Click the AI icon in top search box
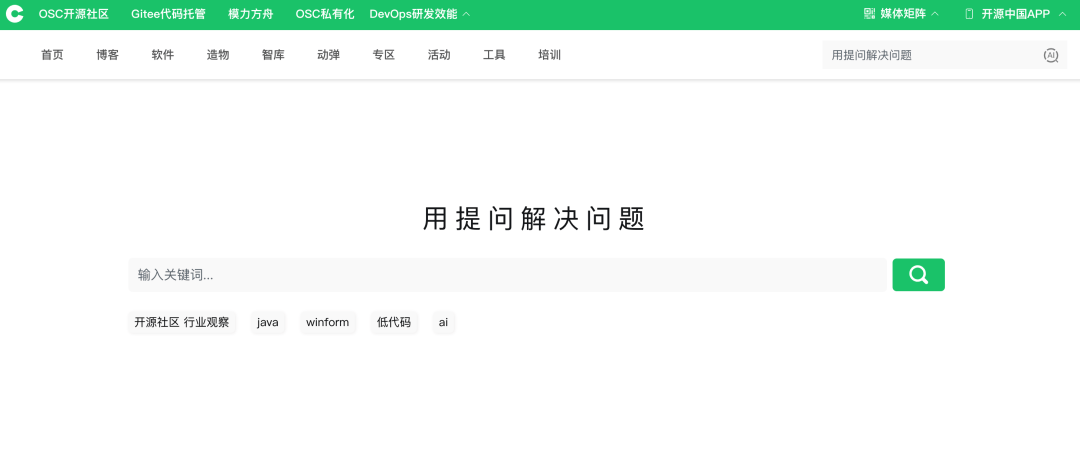The width and height of the screenshot is (1080, 465). coord(1050,56)
